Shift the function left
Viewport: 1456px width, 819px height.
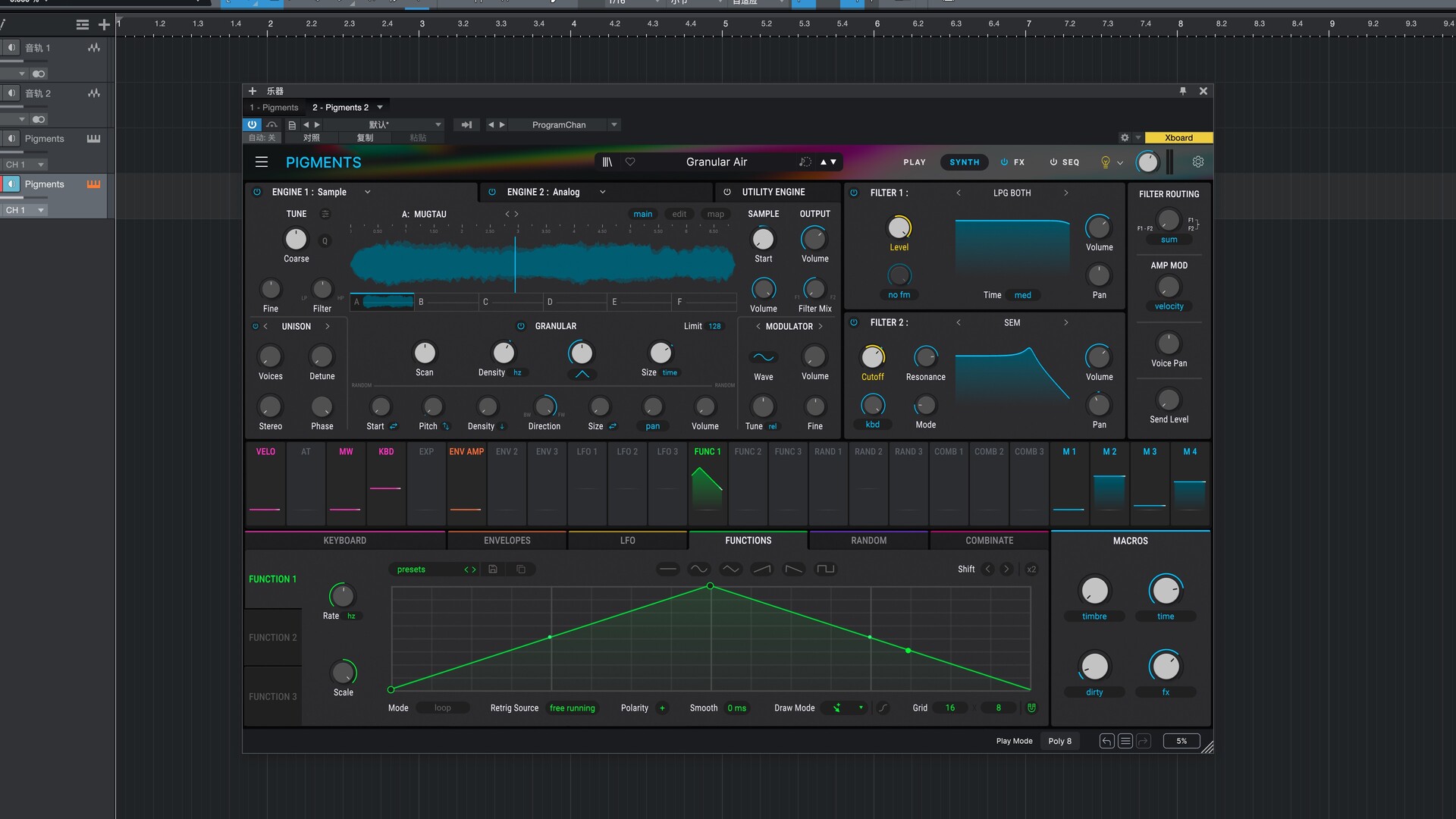click(987, 569)
